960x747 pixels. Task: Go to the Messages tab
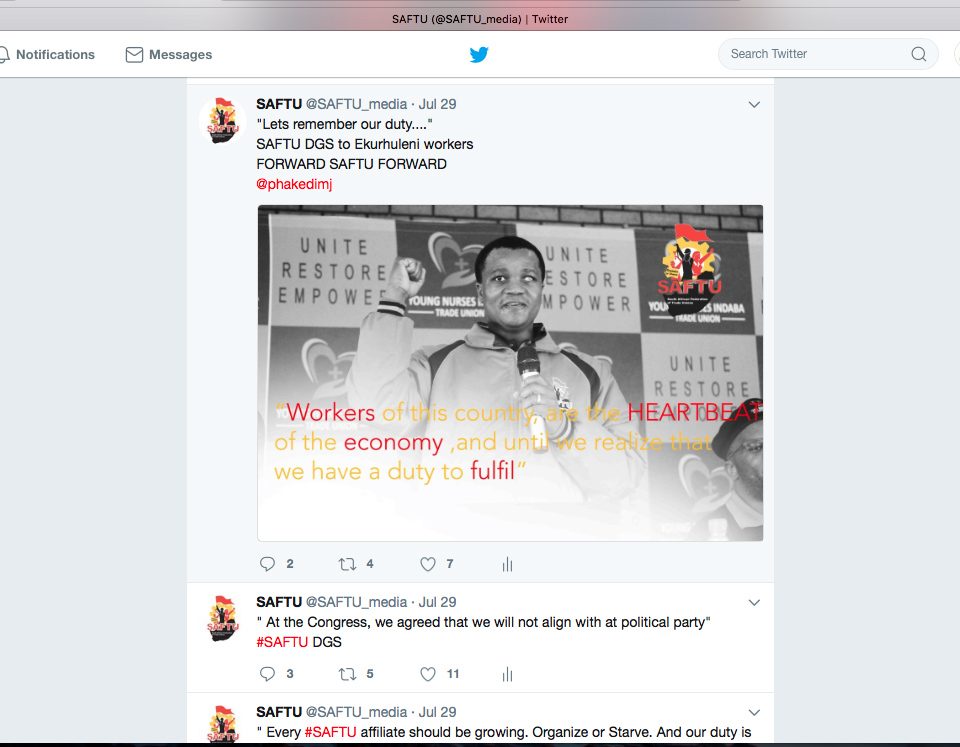(169, 55)
